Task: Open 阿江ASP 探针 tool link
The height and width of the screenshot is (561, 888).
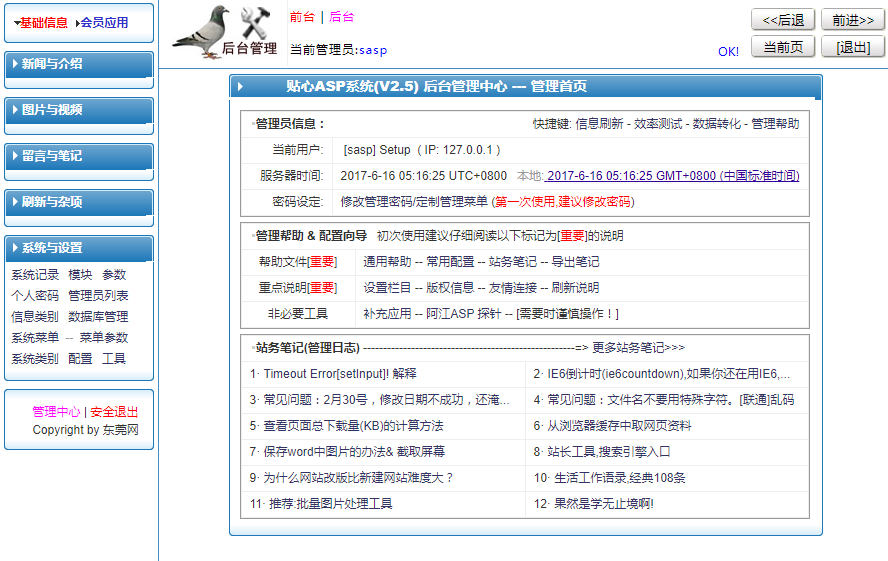Action: pyautogui.click(x=463, y=314)
